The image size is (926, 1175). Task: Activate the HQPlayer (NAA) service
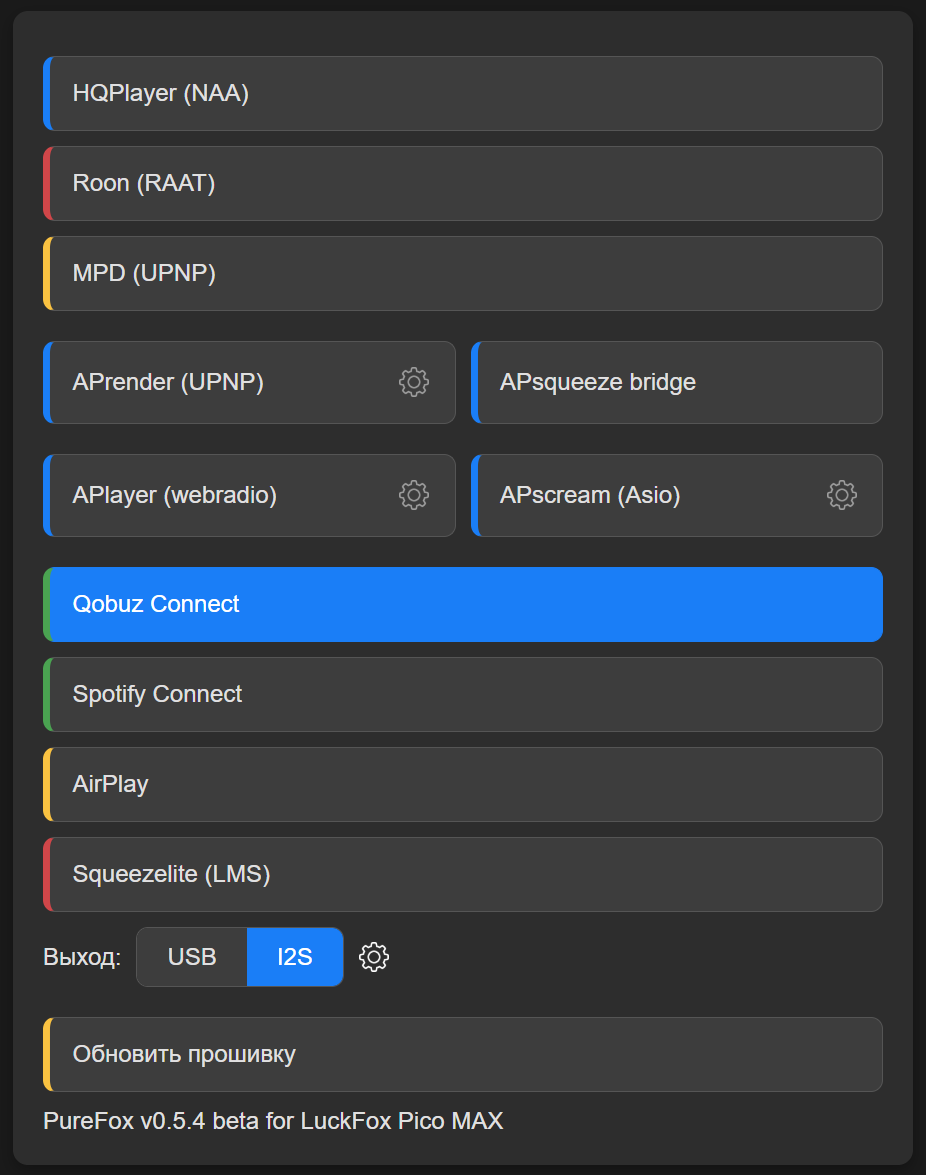click(463, 94)
